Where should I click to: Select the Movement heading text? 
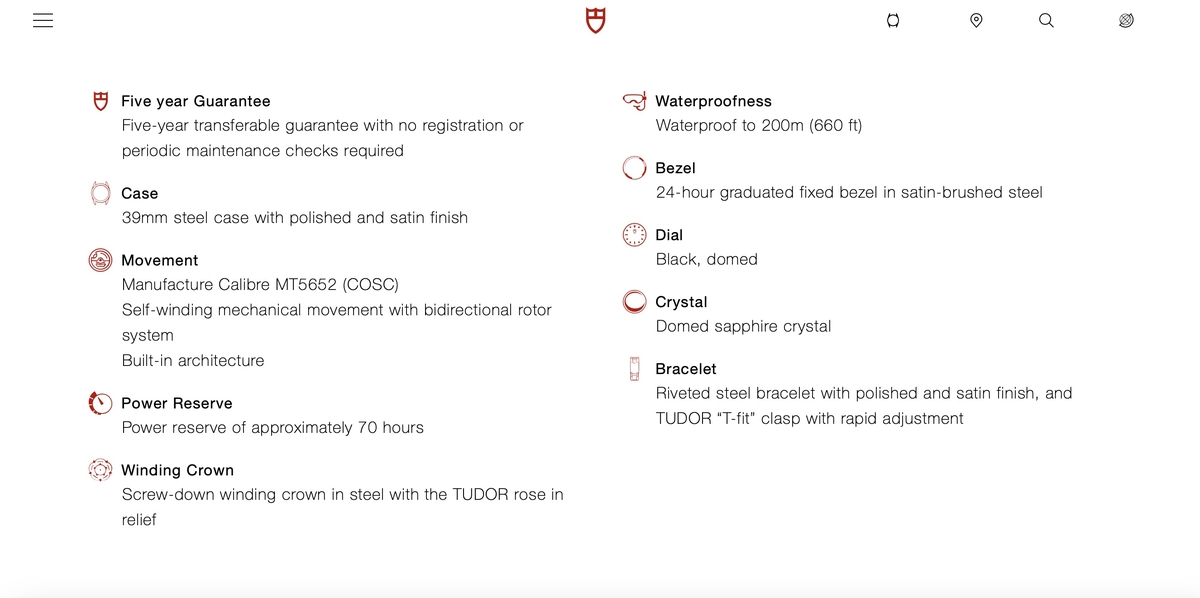(x=160, y=260)
